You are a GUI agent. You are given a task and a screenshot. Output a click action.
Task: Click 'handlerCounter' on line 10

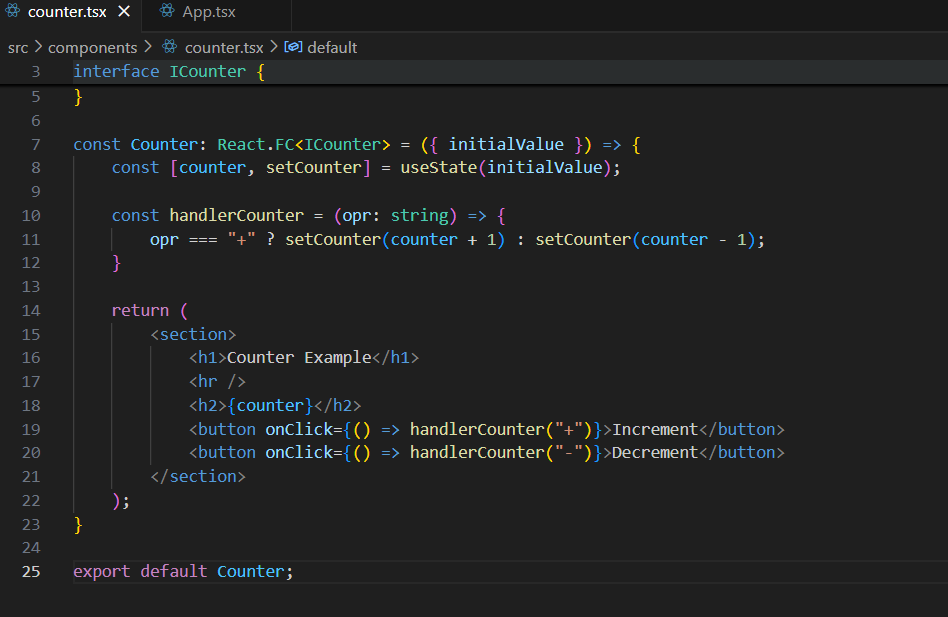click(236, 216)
